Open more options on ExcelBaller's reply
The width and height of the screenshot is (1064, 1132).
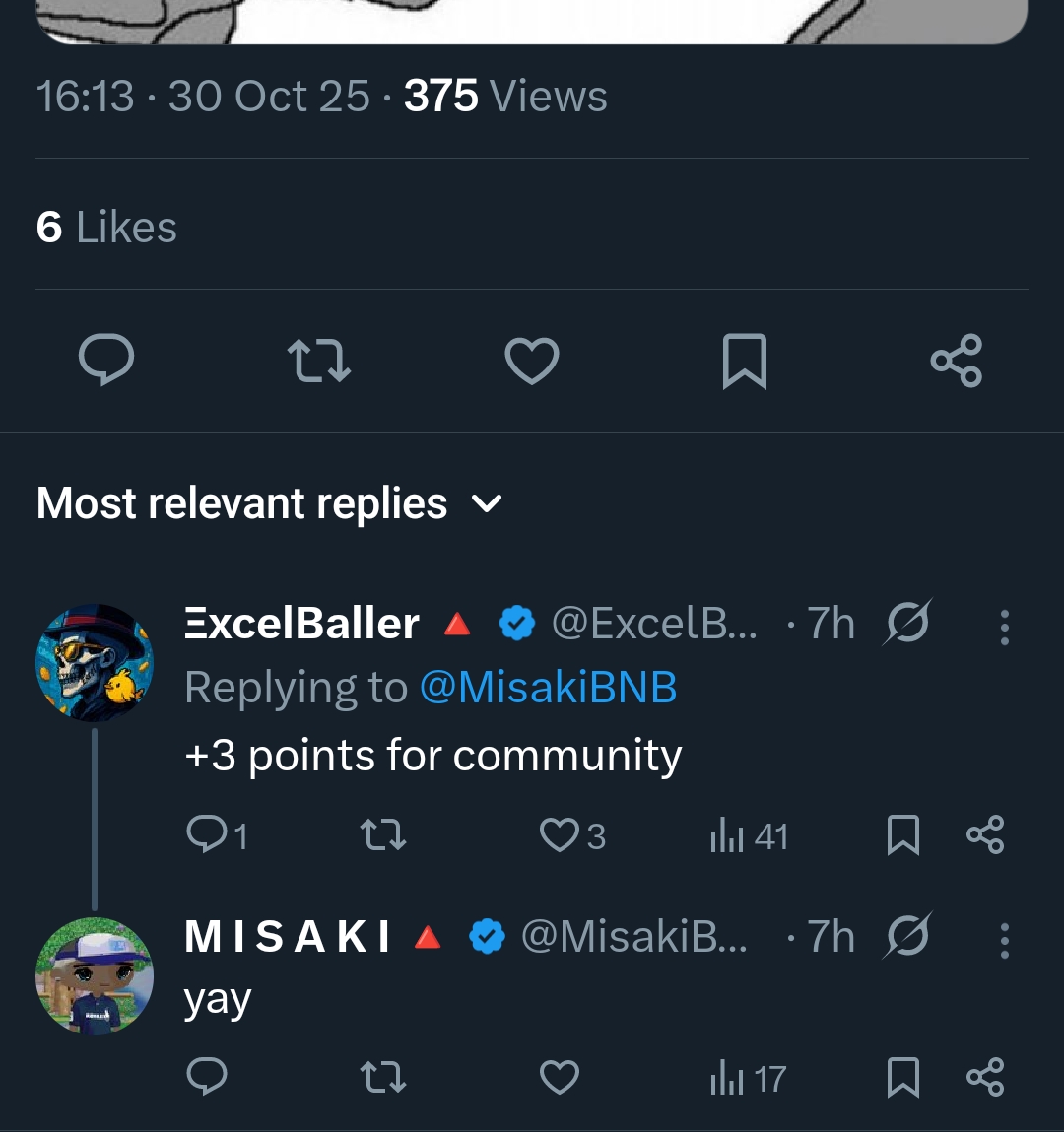point(1004,627)
